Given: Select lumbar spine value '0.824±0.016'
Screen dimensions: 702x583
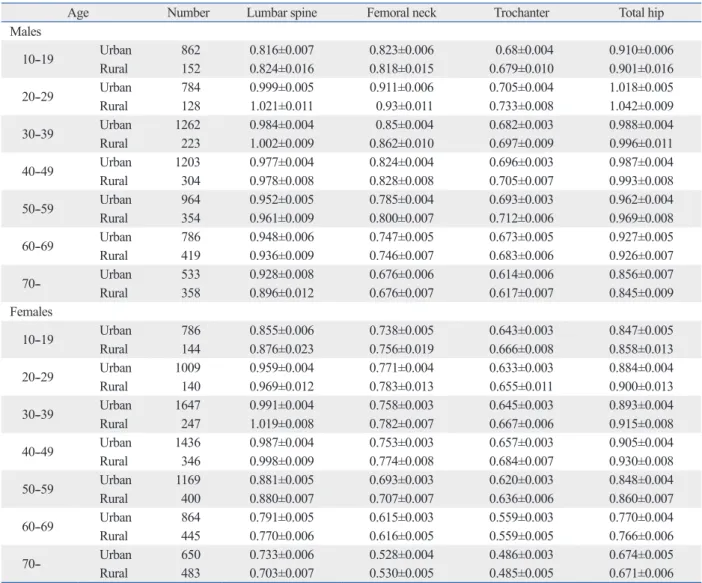Looking at the screenshot, I should point(282,69).
